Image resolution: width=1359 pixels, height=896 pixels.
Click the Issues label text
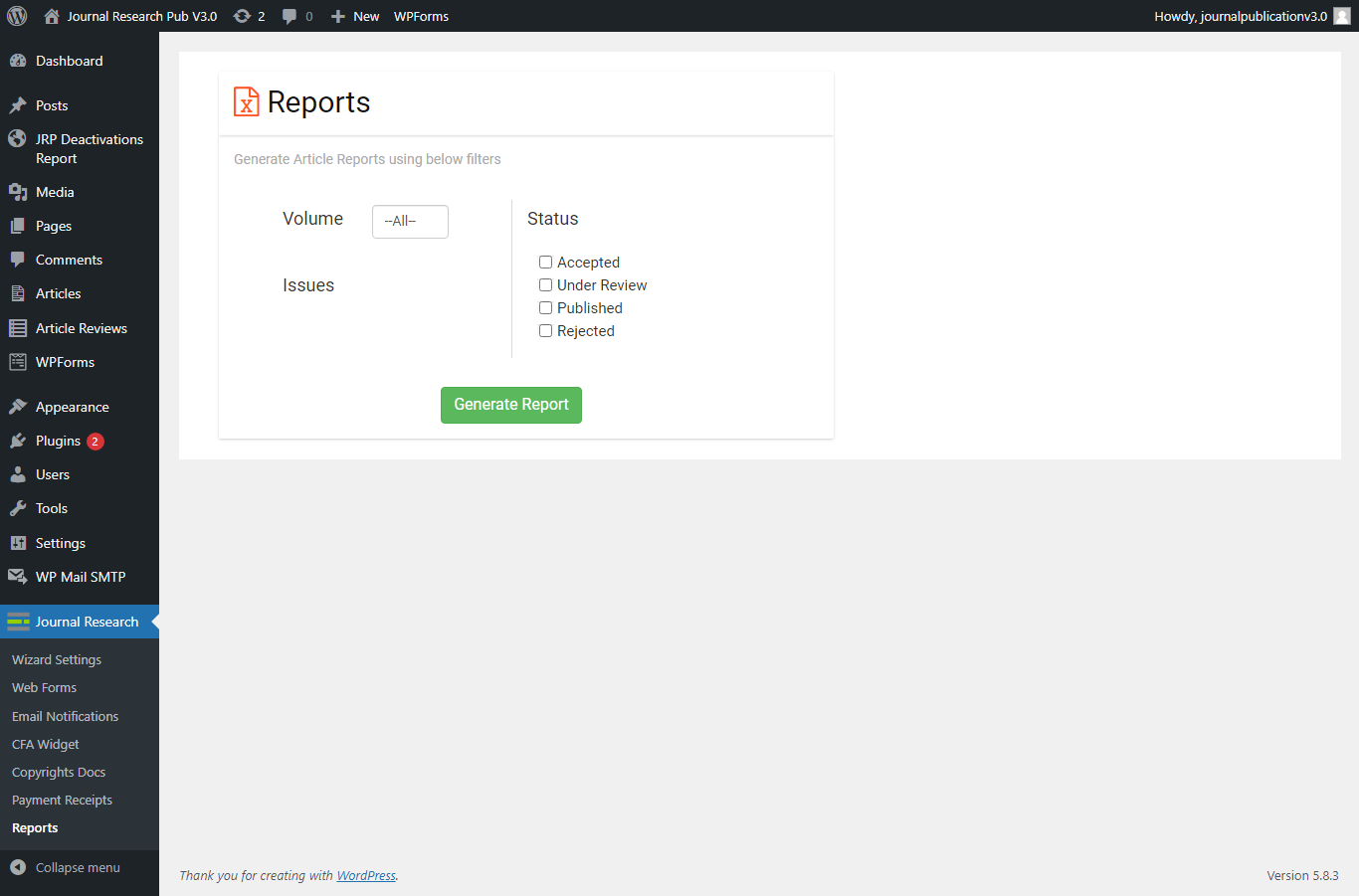(x=308, y=285)
